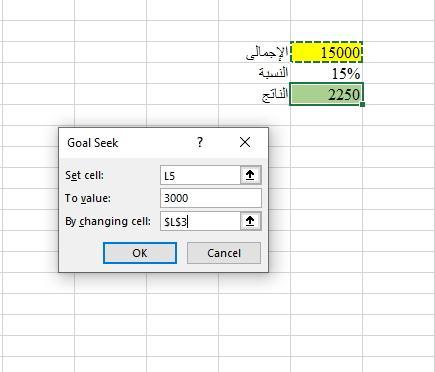This screenshot has width=435, height=372.
Task: Close the Goal Seek dialog with X
Action: [x=245, y=143]
